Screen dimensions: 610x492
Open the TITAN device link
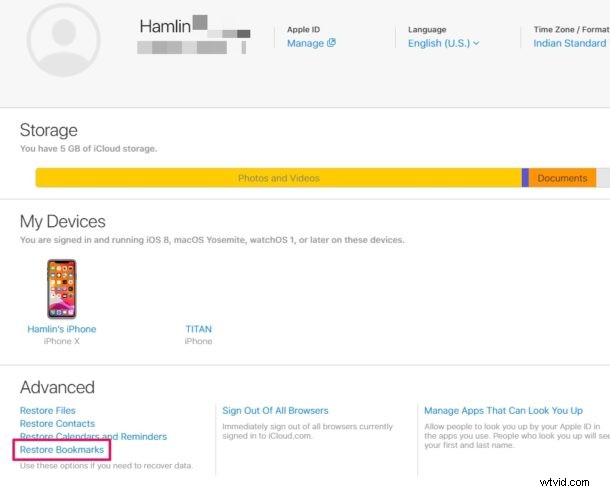(198, 329)
